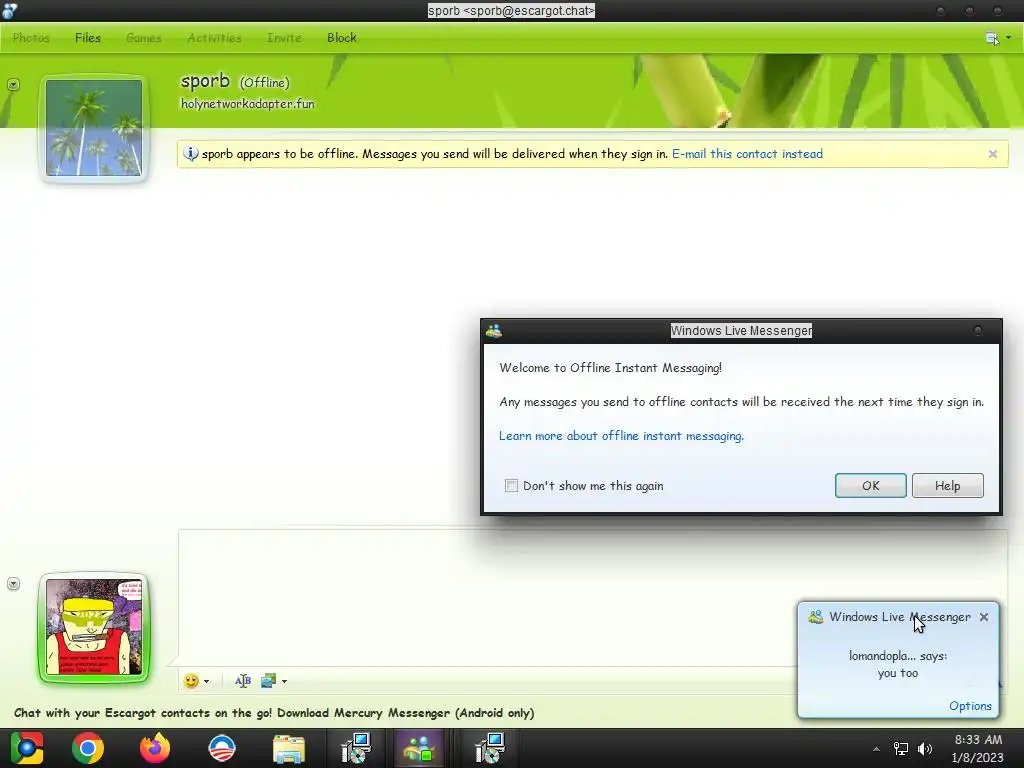Click Messenger icon in toast header
Image resolution: width=1024 pixels, height=768 pixels.
click(815, 616)
